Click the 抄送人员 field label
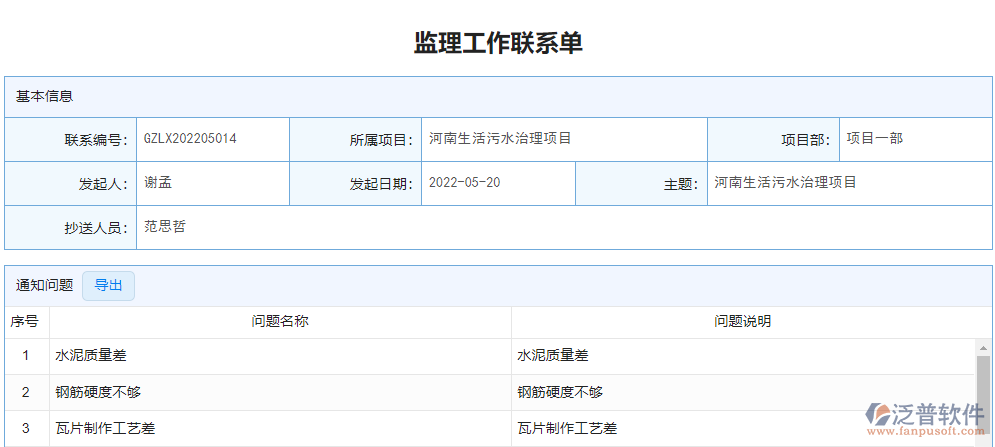This screenshot has width=995, height=447. click(96, 229)
